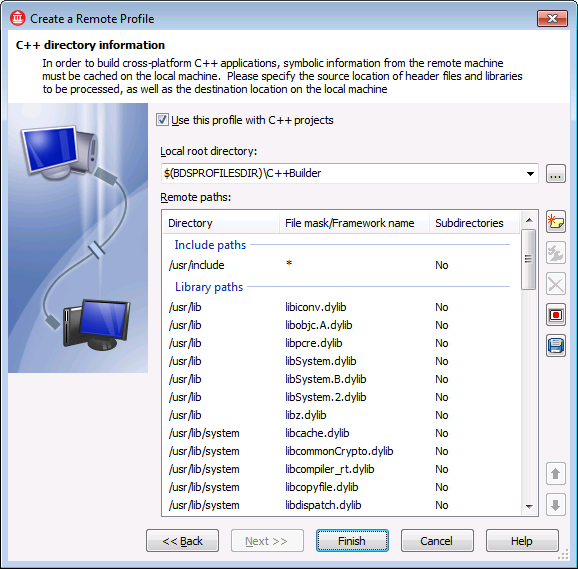Select the libobjc.A.dylib row
The width and height of the screenshot is (578, 569).
[x=341, y=325]
